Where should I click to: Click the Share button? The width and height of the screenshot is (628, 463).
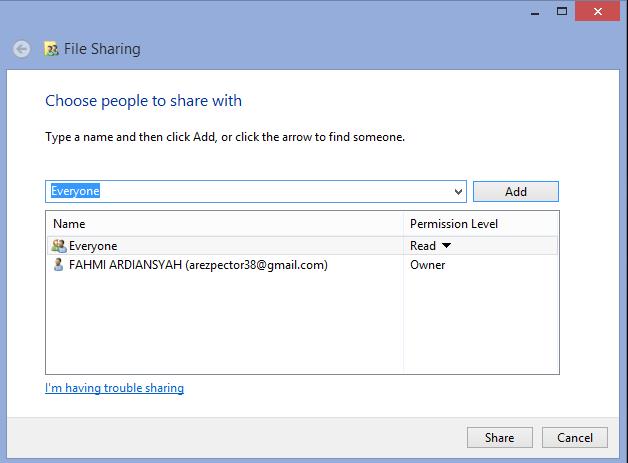(x=499, y=437)
